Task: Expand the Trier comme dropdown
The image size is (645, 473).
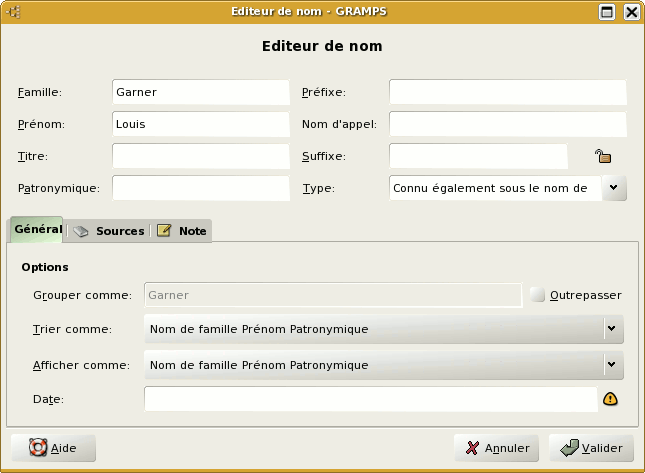Action: tap(610, 328)
